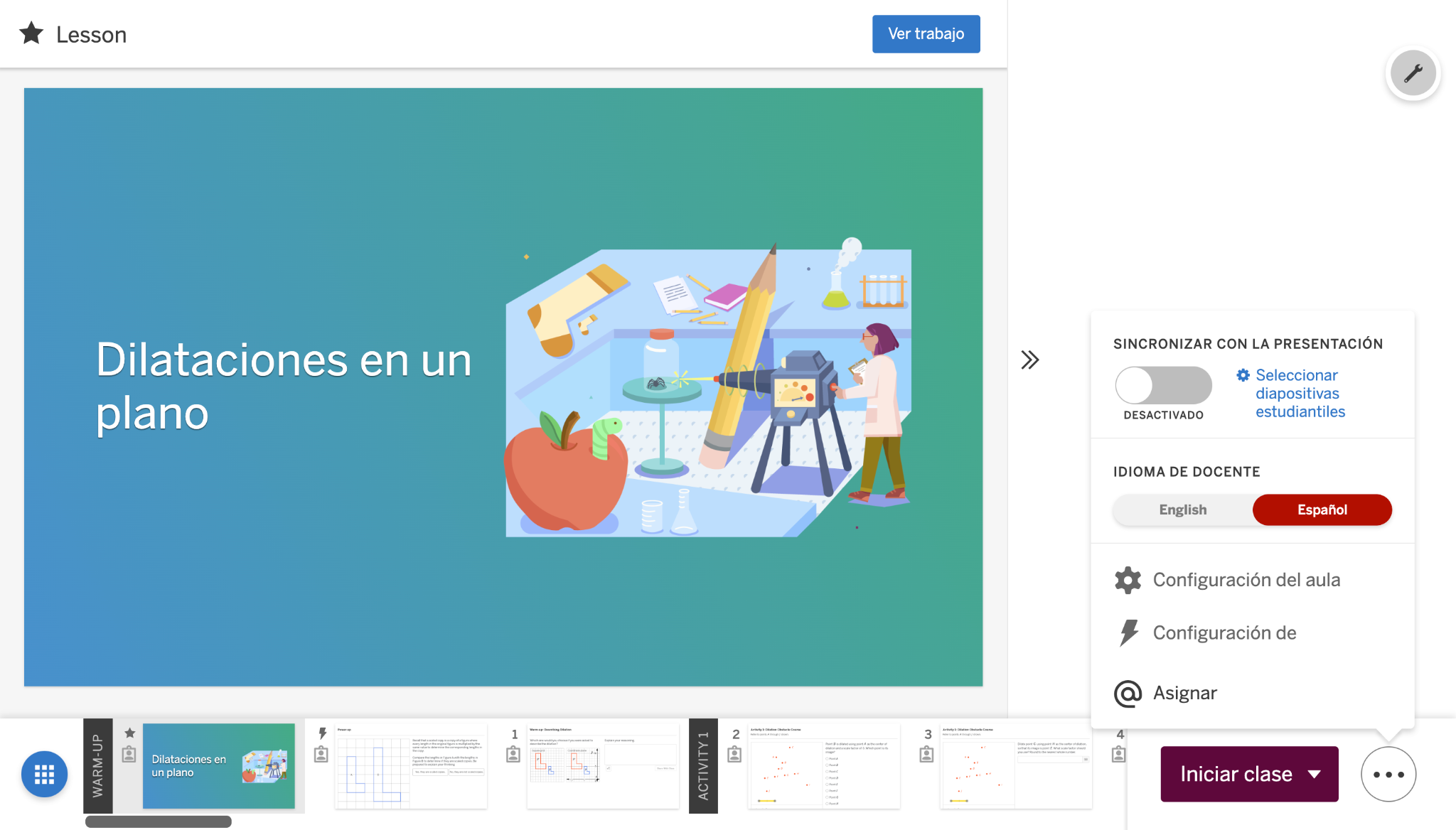Select the WARM-UP section label
The height and width of the screenshot is (830, 1456).
(x=98, y=765)
